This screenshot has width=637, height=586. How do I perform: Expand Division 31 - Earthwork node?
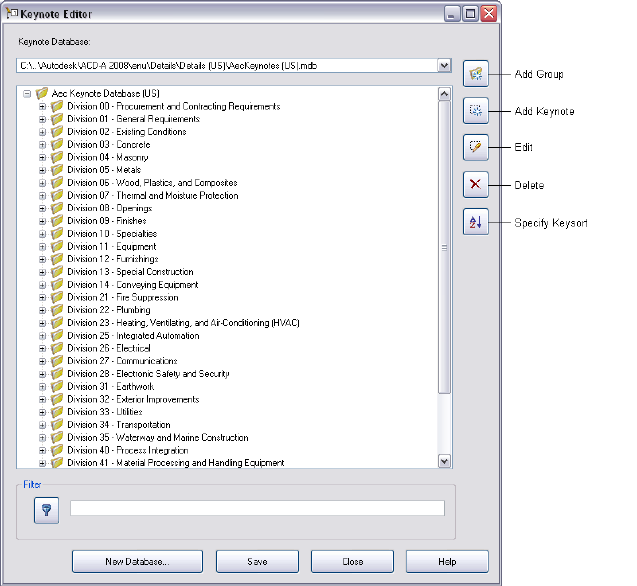click(x=42, y=386)
